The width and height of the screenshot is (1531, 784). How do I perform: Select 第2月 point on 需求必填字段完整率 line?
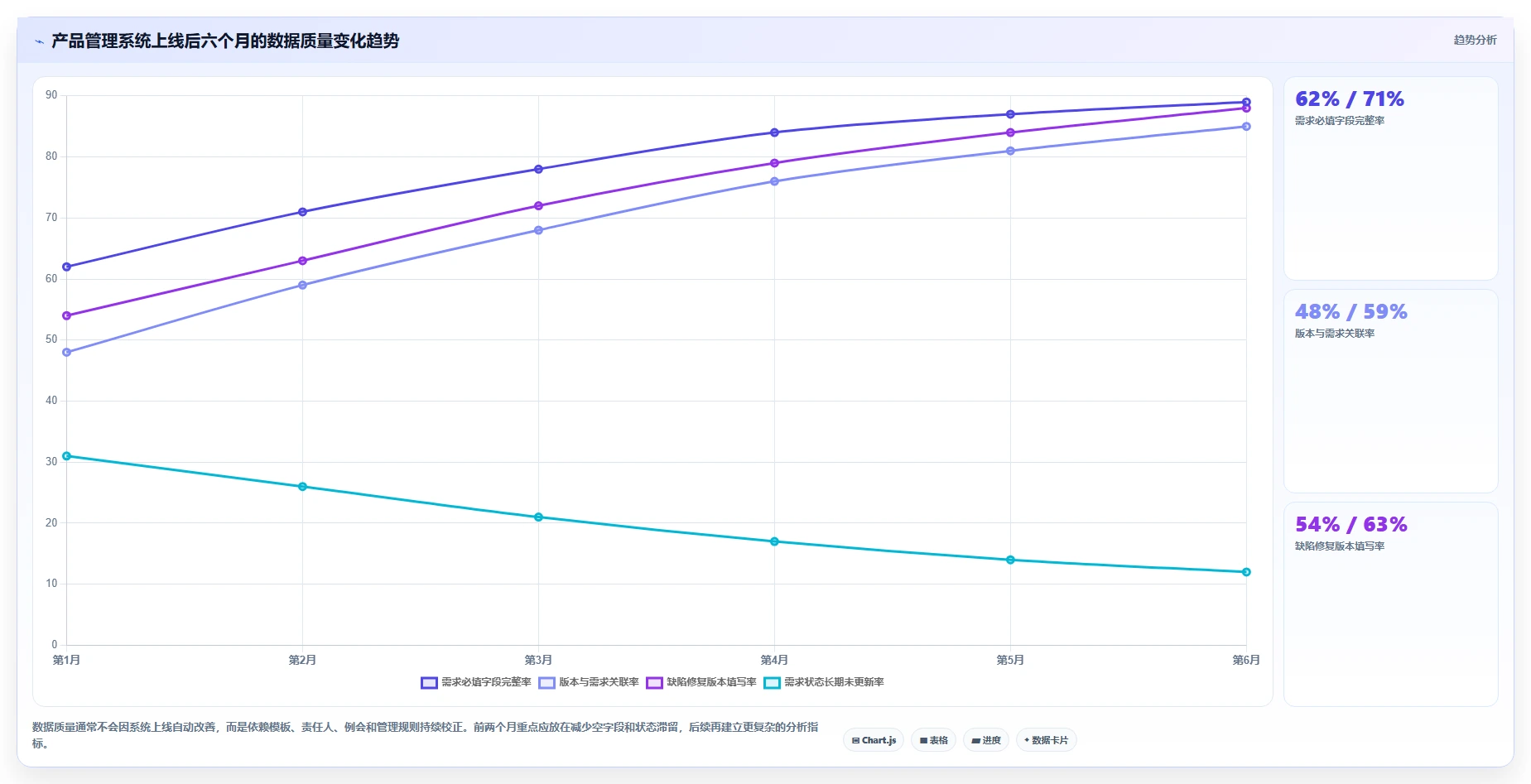302,212
